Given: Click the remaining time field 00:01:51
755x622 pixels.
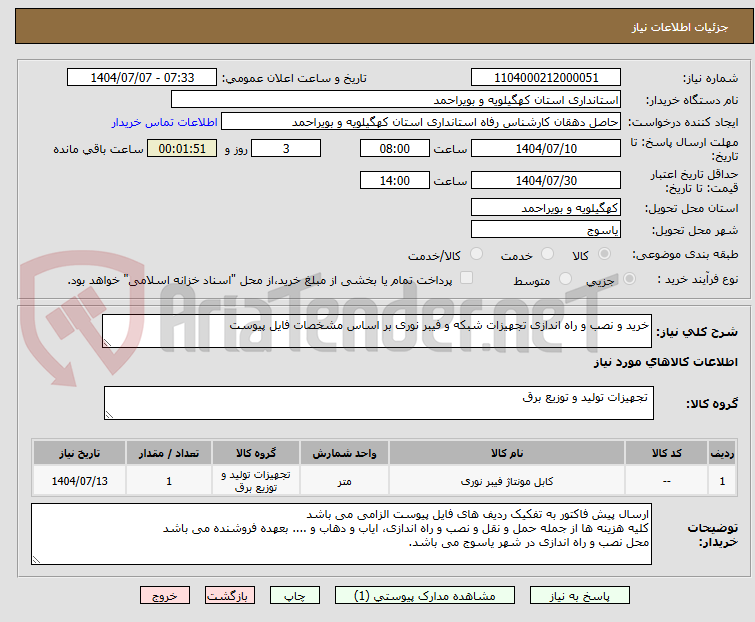Looking at the screenshot, I should 182,148.
